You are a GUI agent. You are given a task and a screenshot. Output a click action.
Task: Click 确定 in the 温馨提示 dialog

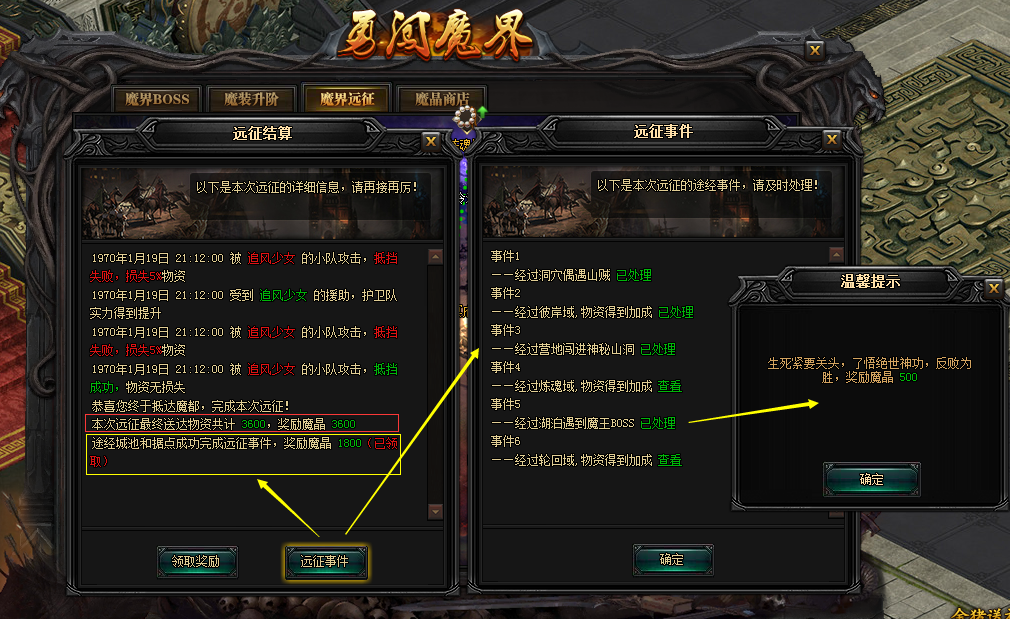[x=872, y=479]
